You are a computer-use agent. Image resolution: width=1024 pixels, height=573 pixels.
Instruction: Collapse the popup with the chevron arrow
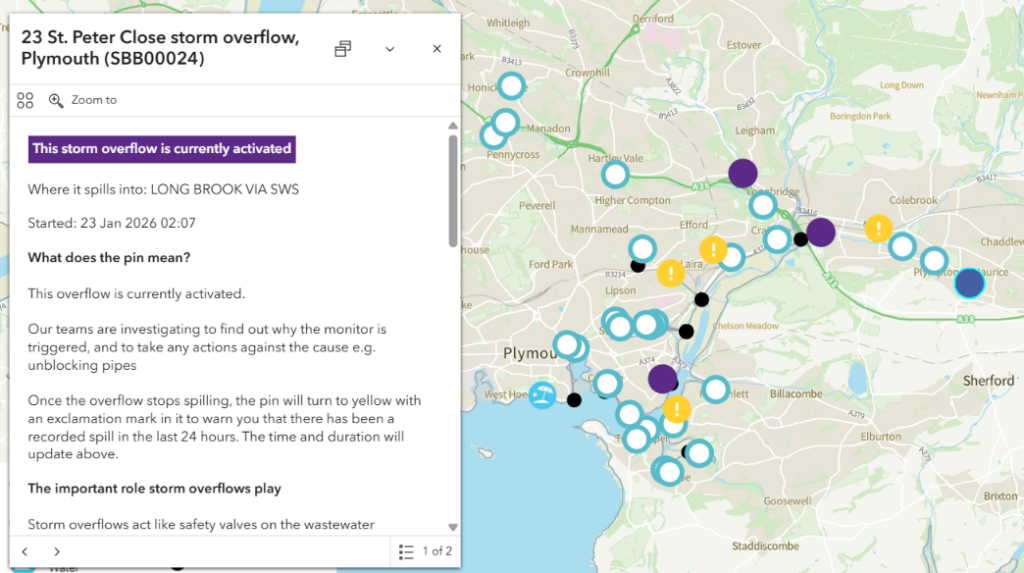click(x=390, y=49)
